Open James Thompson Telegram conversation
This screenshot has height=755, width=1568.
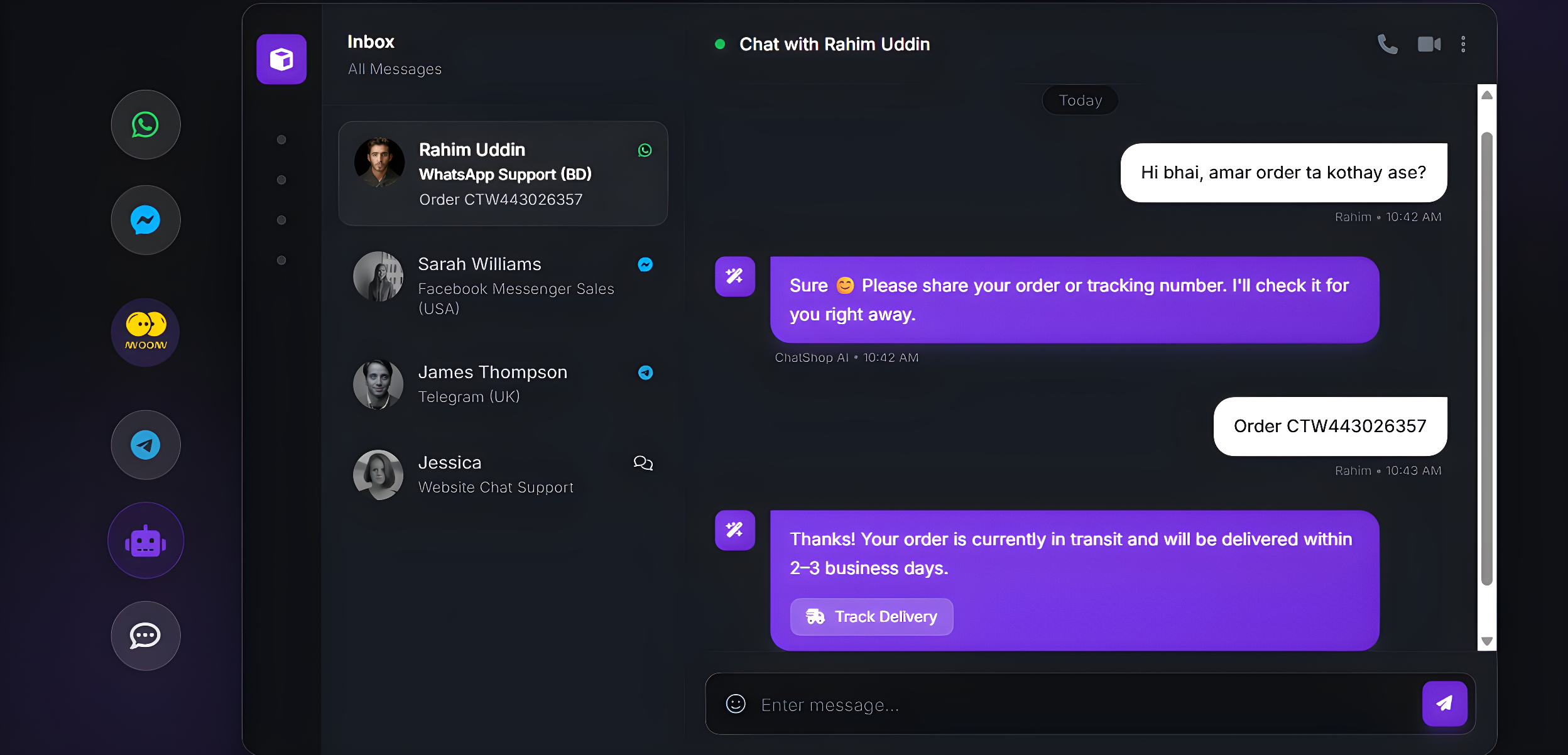[x=503, y=384]
